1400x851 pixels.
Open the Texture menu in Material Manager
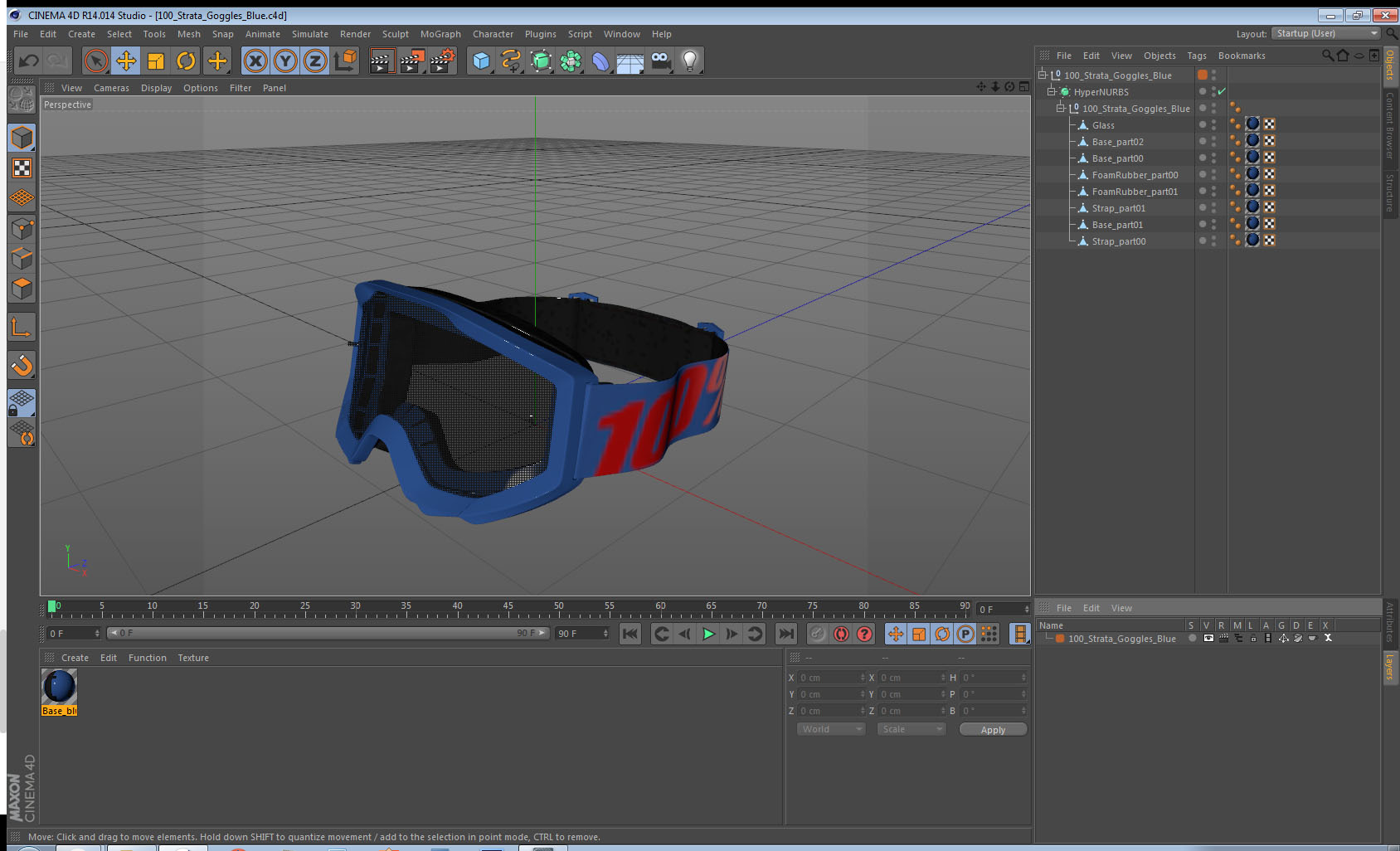(193, 658)
